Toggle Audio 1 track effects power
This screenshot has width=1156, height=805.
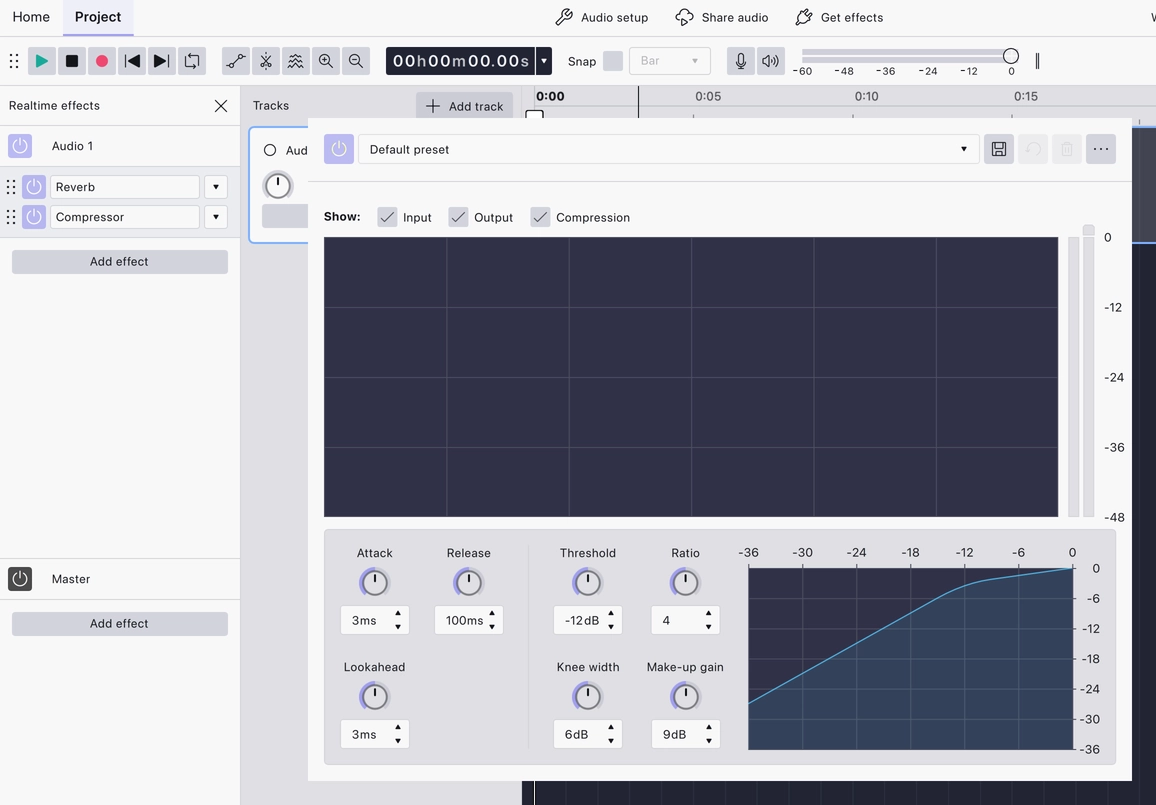click(x=20, y=146)
